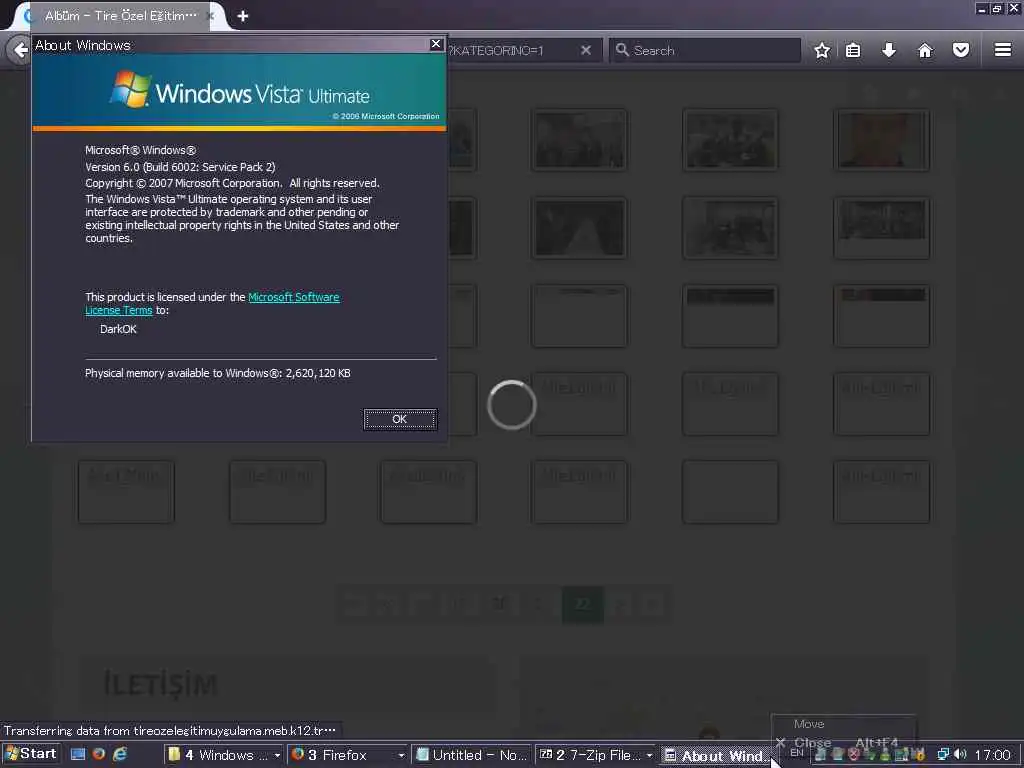The height and width of the screenshot is (768, 1024).
Task: Open first-row album thumbnail beside the dialog
Action: tap(462, 140)
